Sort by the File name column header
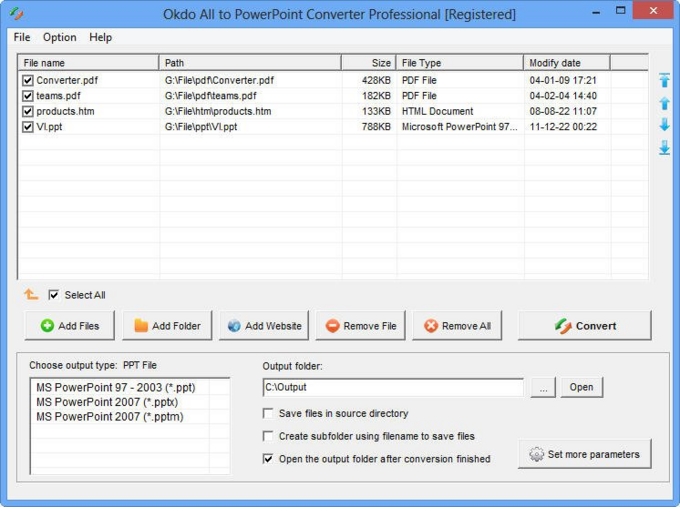 88,63
